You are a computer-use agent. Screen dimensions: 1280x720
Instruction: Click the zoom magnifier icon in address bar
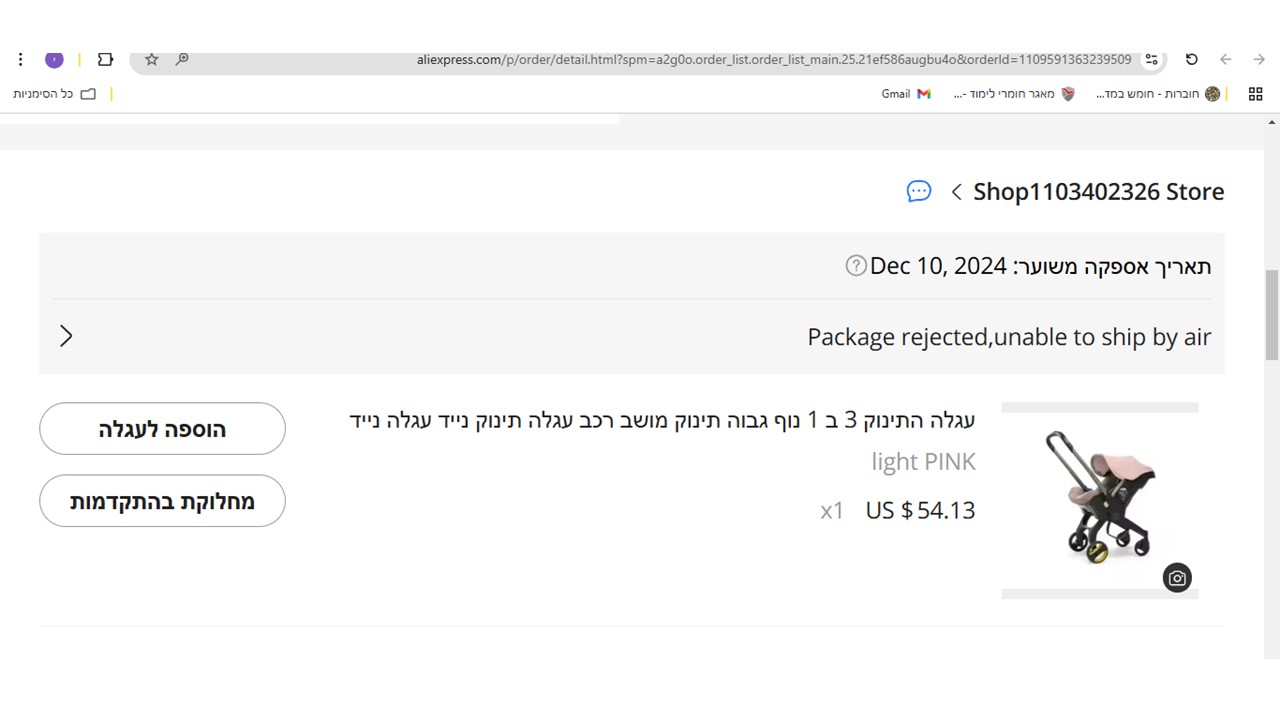click(x=182, y=60)
